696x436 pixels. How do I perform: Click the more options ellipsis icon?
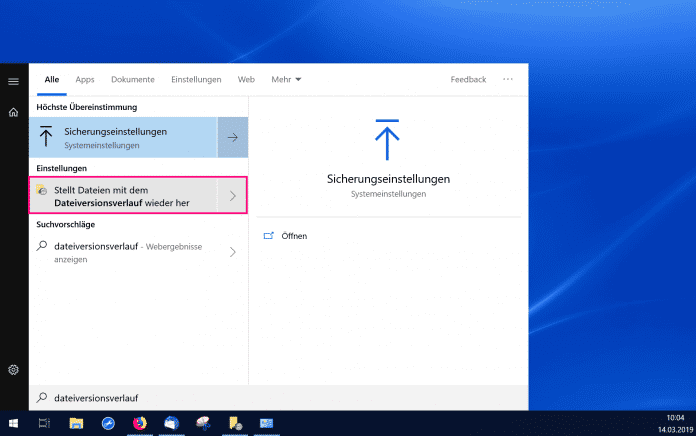pos(508,79)
